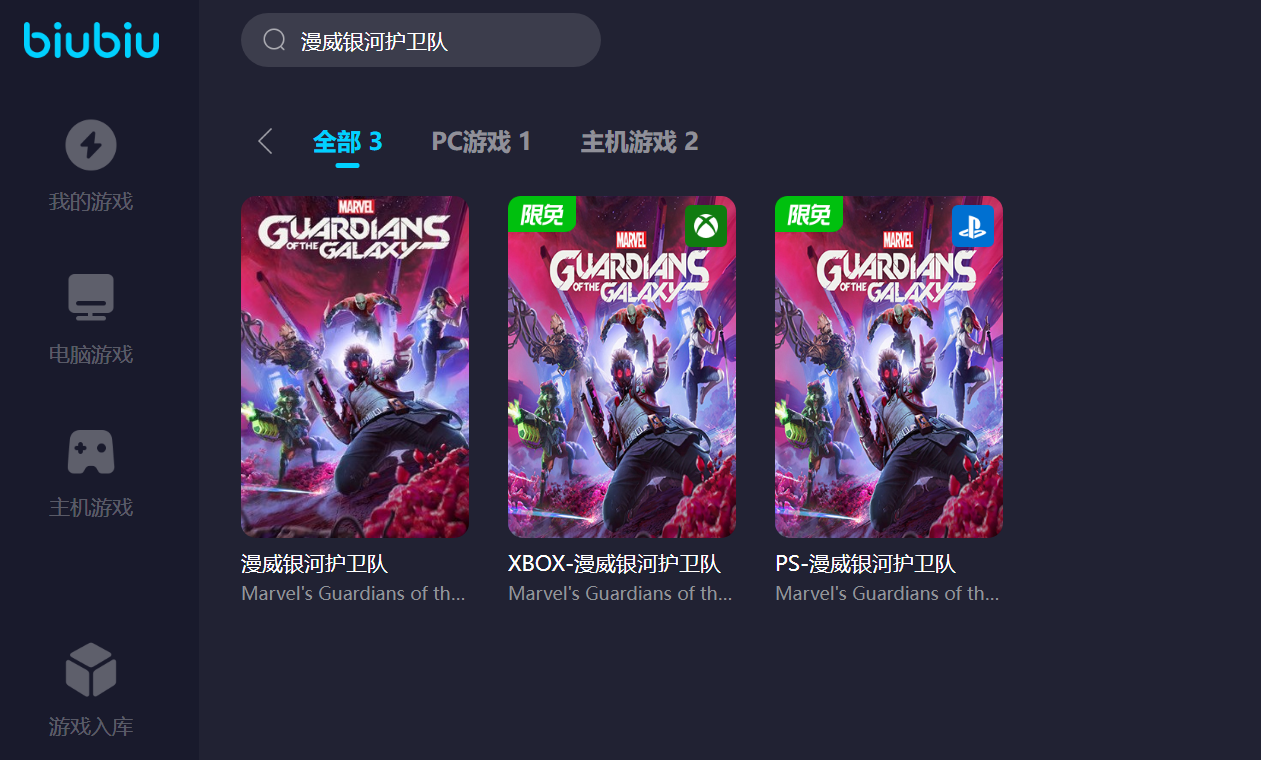
Task: Click the search field with 漫威银河护卫队
Action: [420, 40]
